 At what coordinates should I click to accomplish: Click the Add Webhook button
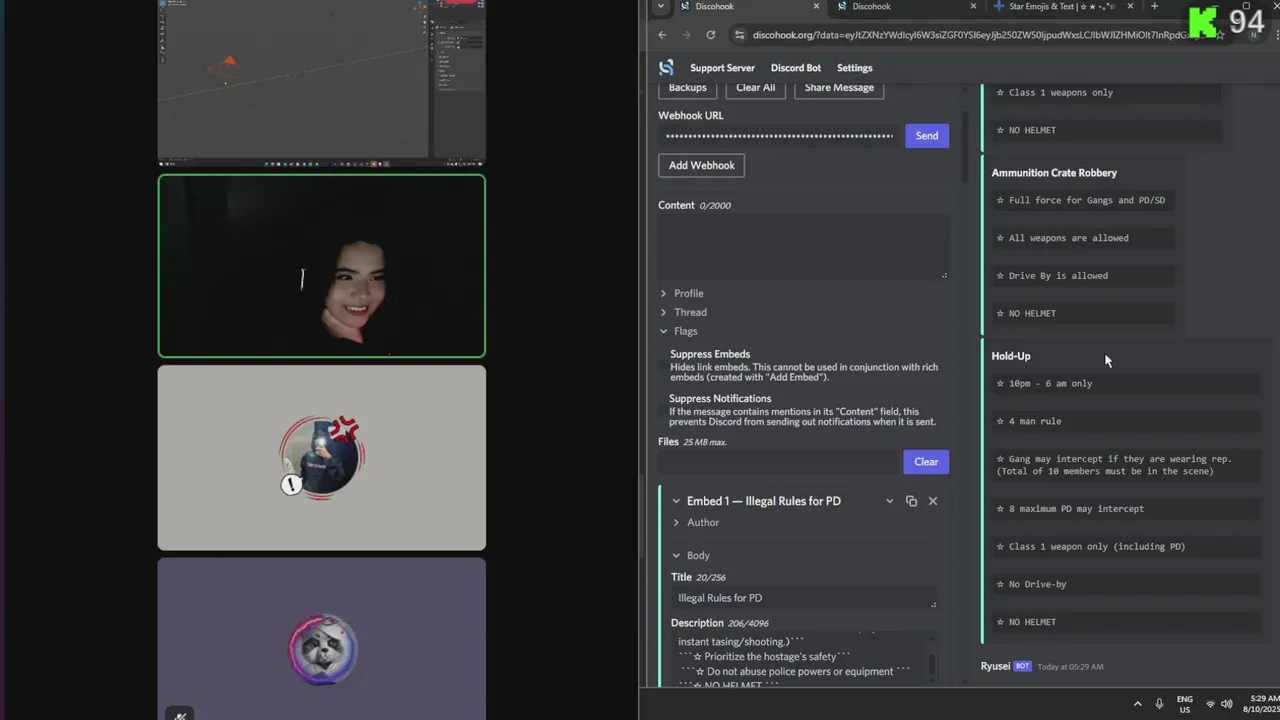click(701, 165)
